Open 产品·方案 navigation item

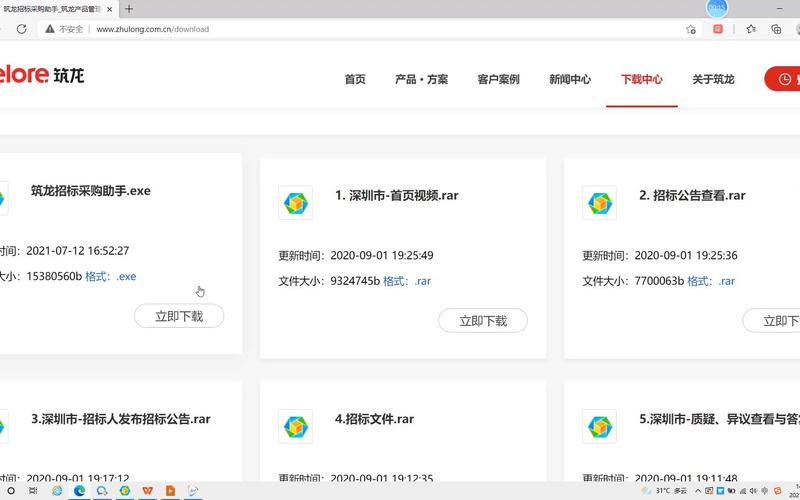click(421, 80)
